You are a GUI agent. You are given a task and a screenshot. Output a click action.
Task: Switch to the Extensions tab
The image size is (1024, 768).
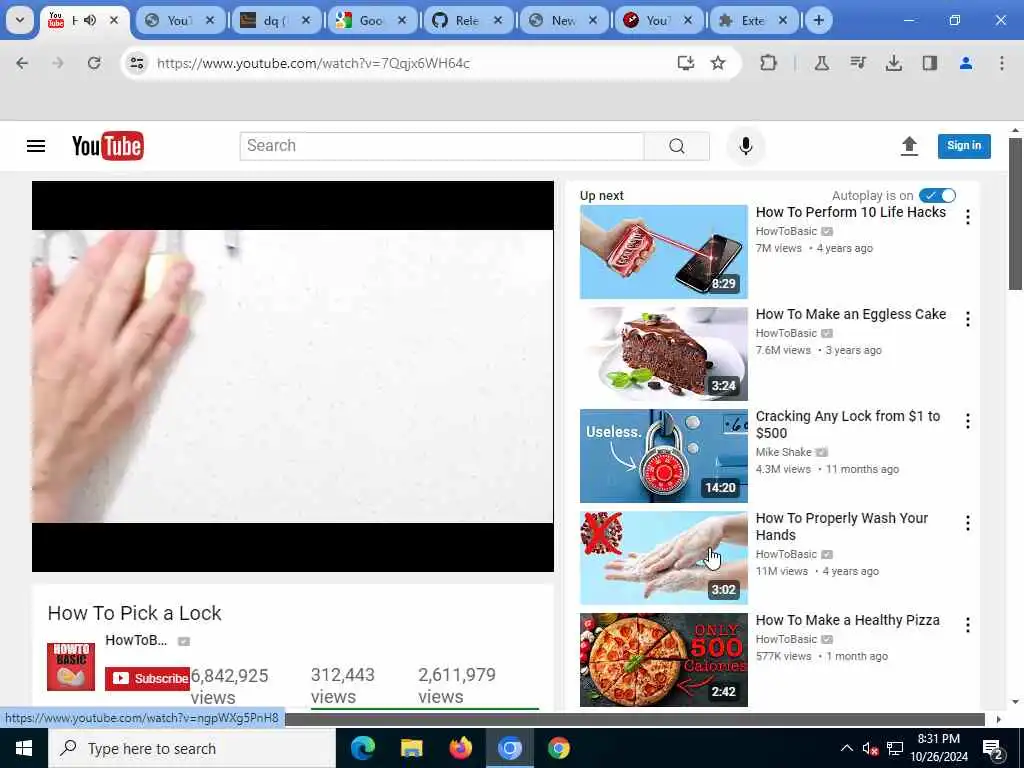pyautogui.click(x=753, y=20)
